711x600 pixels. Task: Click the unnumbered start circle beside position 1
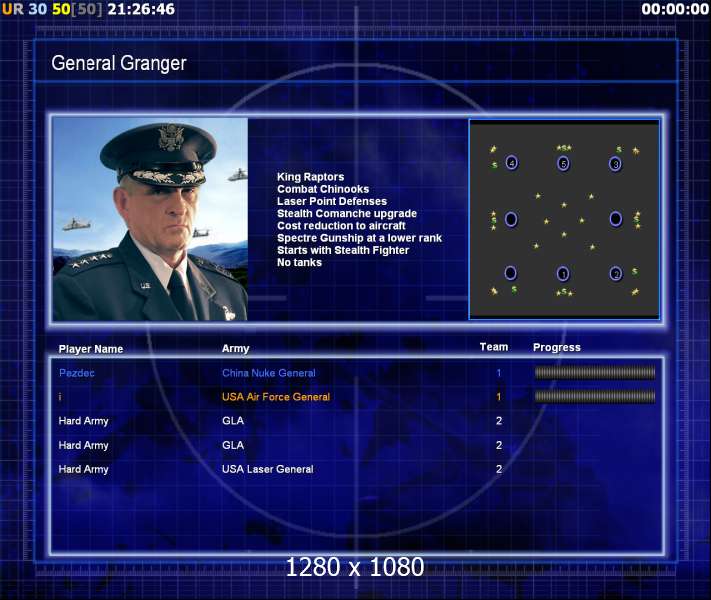click(x=511, y=273)
